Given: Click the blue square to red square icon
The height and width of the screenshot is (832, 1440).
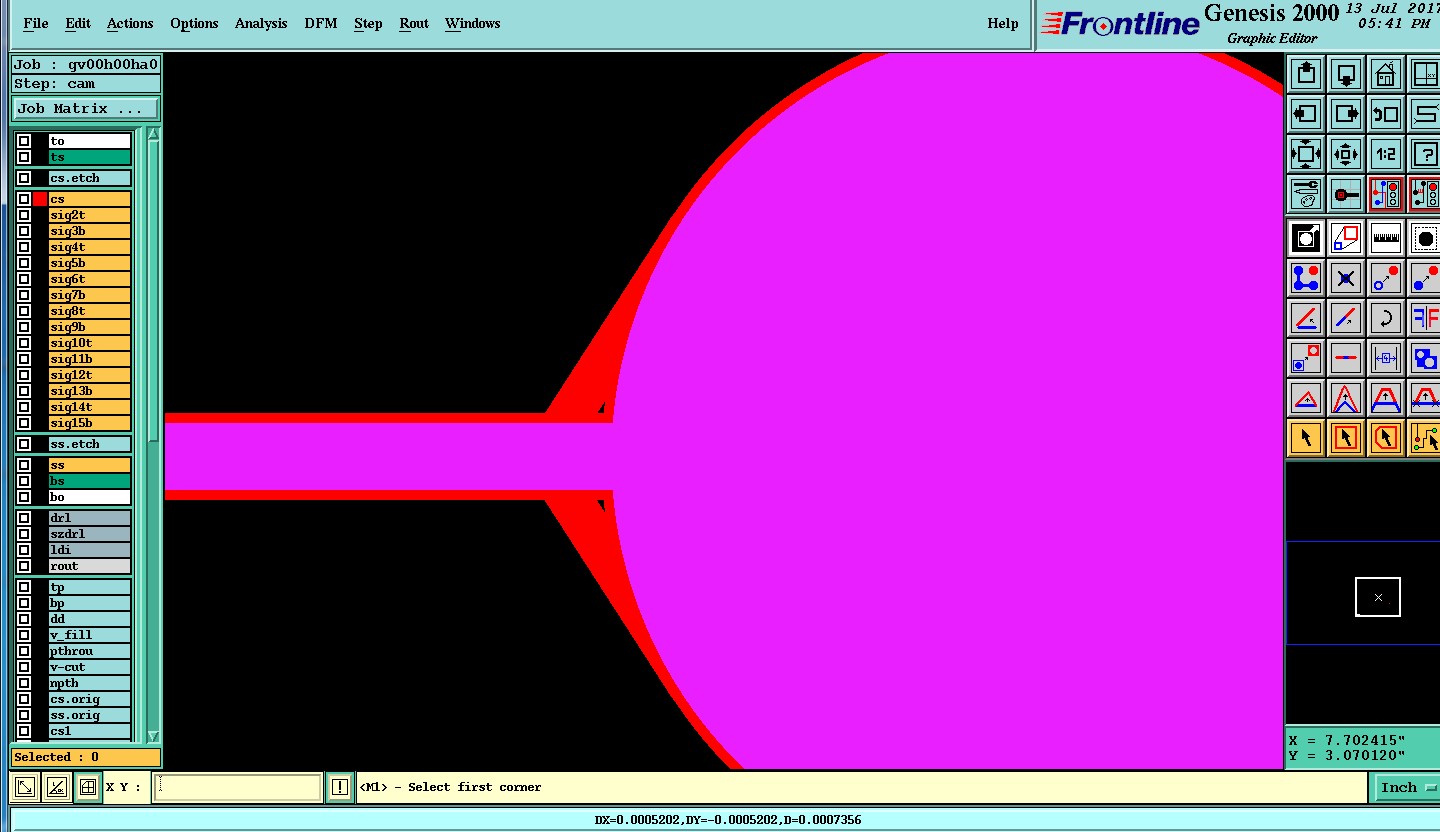Looking at the screenshot, I should tap(1306, 358).
